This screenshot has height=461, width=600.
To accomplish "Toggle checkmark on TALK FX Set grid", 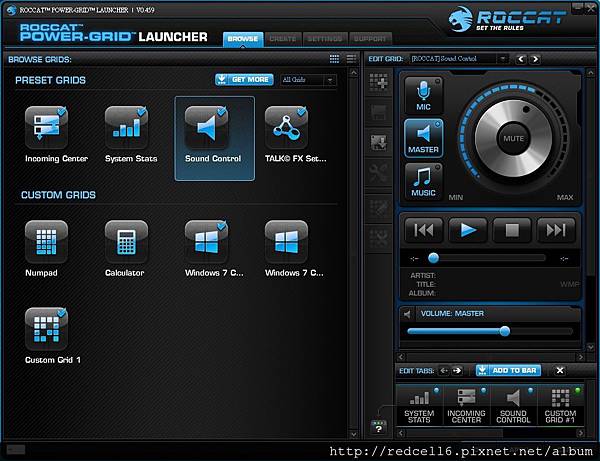I will click(302, 111).
